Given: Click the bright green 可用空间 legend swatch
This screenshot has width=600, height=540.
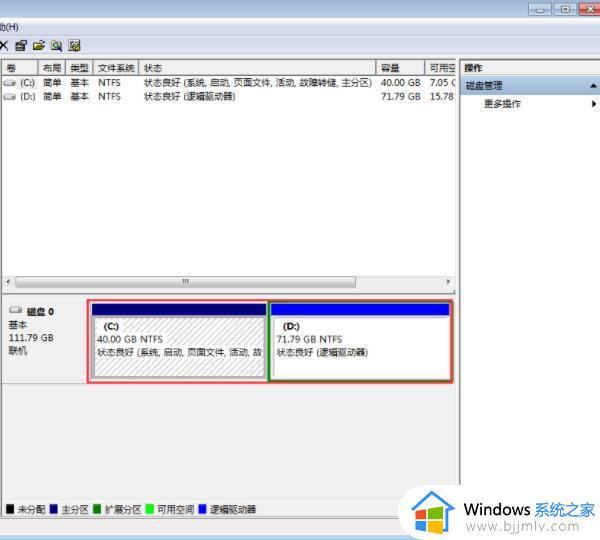Looking at the screenshot, I should tap(150, 509).
